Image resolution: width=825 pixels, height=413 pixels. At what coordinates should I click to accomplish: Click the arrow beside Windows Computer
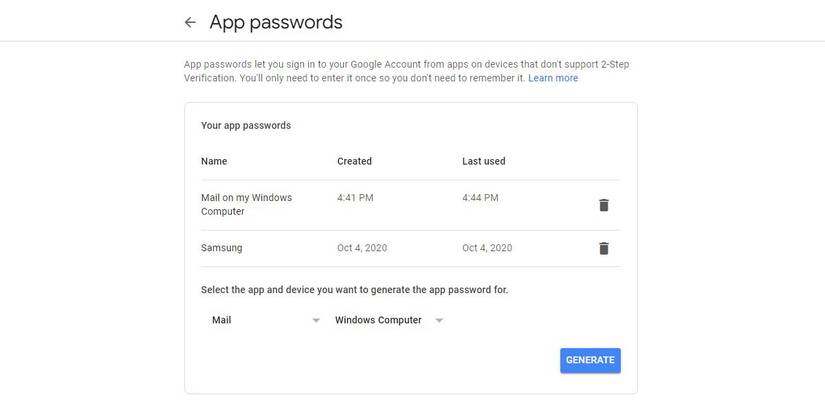(x=439, y=320)
